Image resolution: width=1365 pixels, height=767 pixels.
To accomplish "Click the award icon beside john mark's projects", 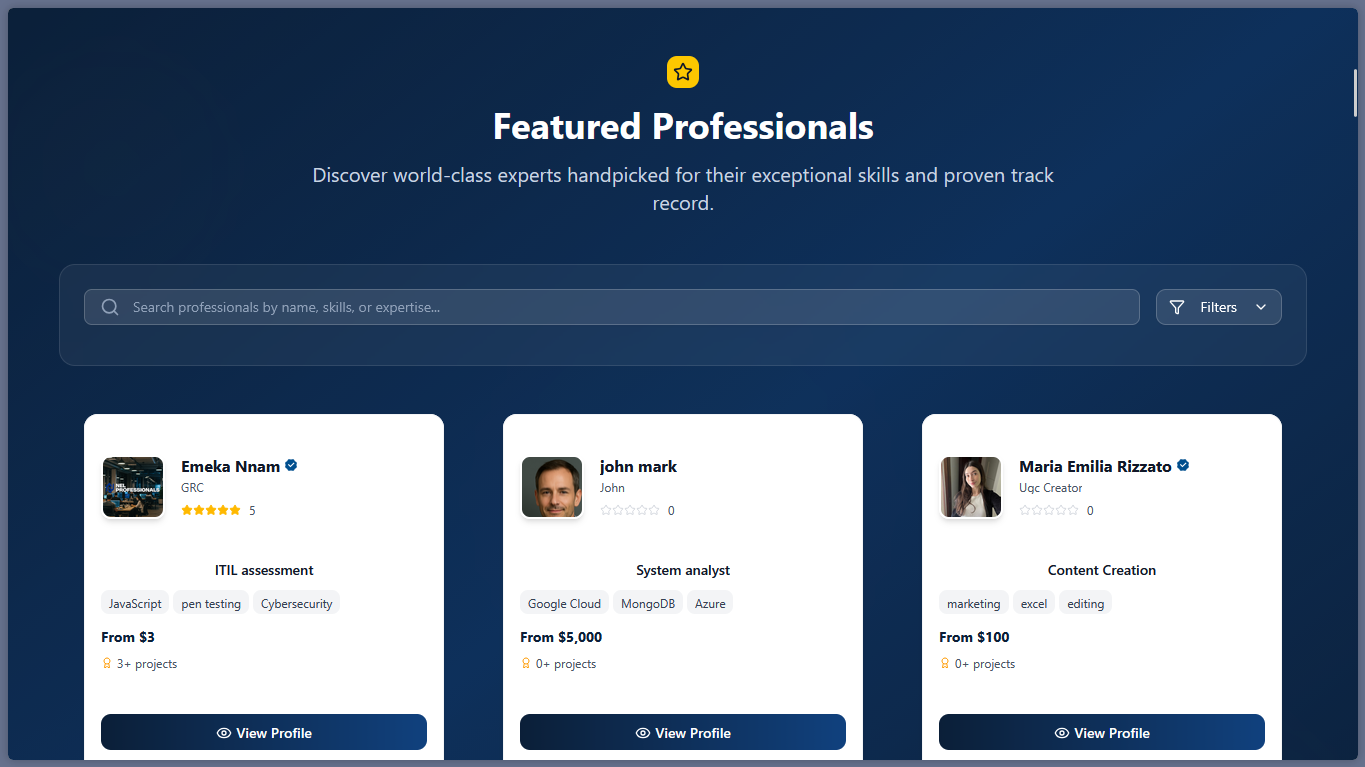I will [x=526, y=663].
